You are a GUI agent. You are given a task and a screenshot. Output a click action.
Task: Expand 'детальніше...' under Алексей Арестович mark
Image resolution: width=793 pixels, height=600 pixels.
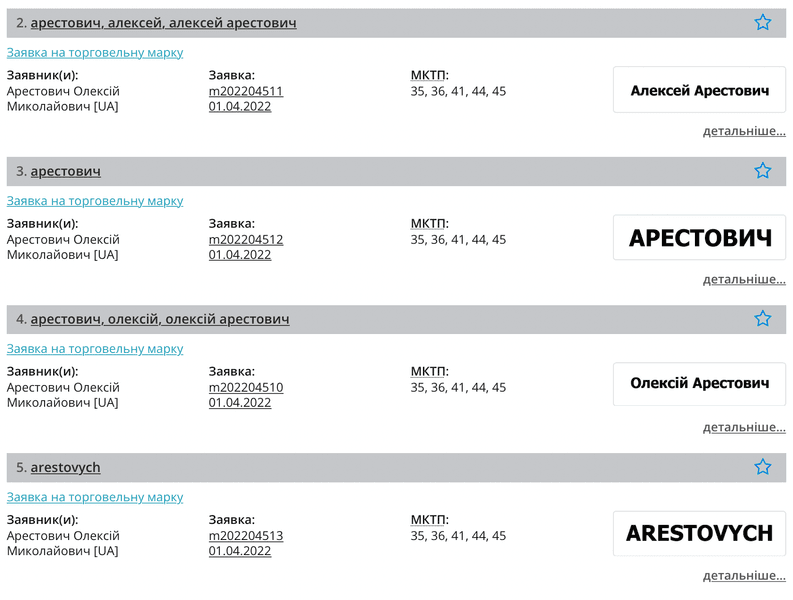point(743,131)
